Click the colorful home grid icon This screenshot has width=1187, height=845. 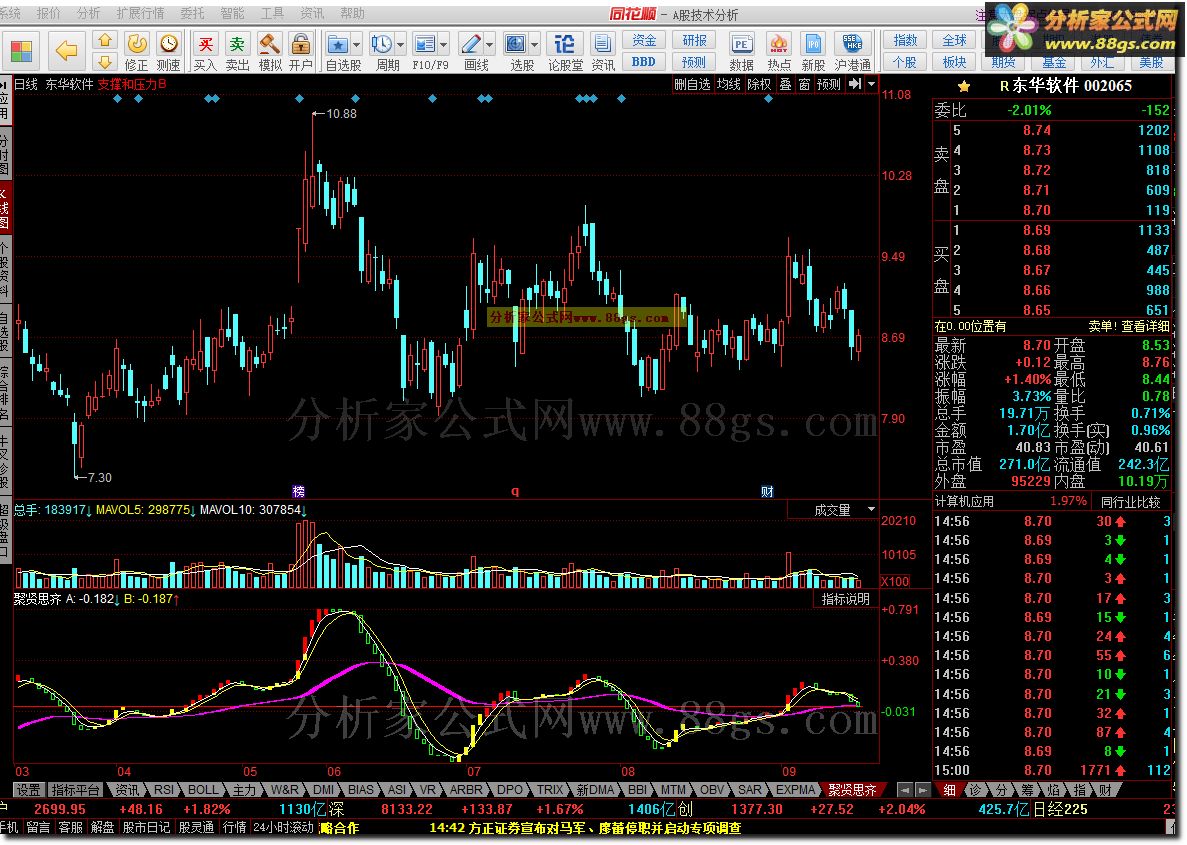(21, 51)
